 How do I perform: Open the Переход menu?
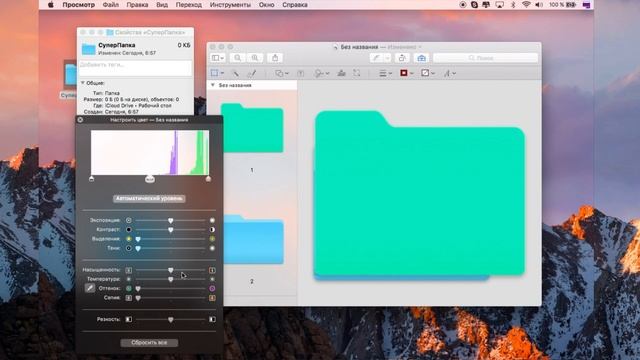tap(189, 5)
